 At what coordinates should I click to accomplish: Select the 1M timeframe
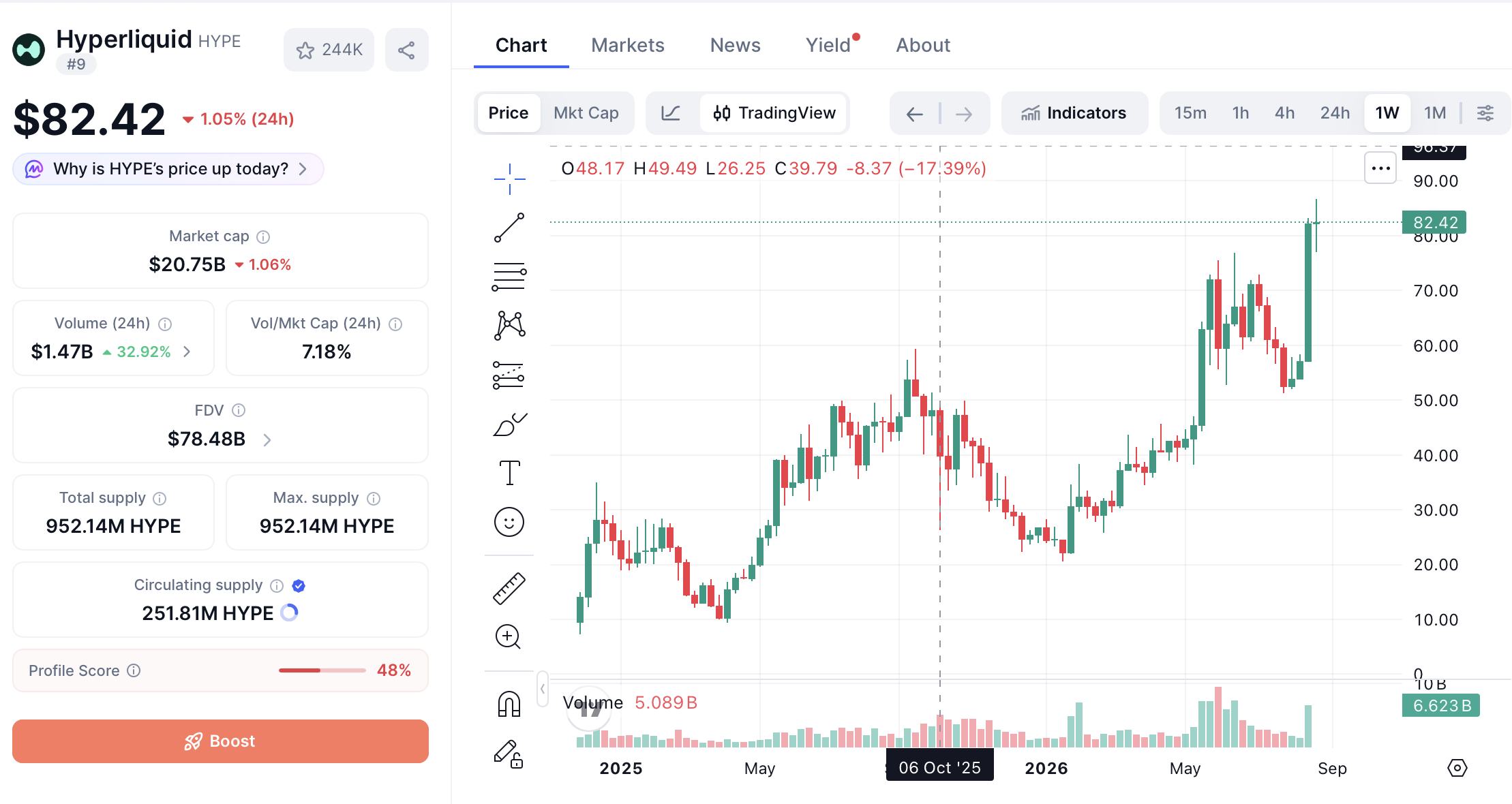(1435, 113)
